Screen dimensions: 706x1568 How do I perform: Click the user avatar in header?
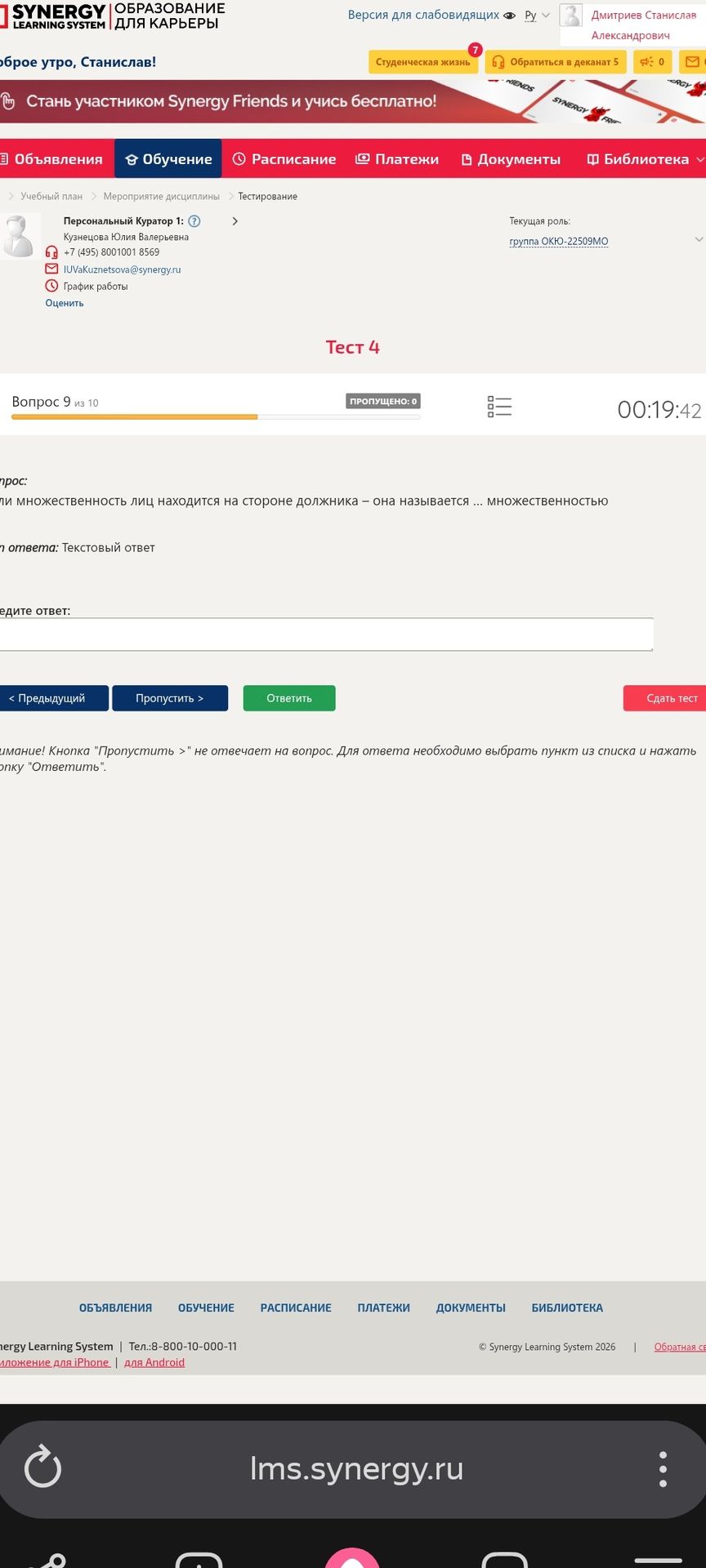click(570, 16)
